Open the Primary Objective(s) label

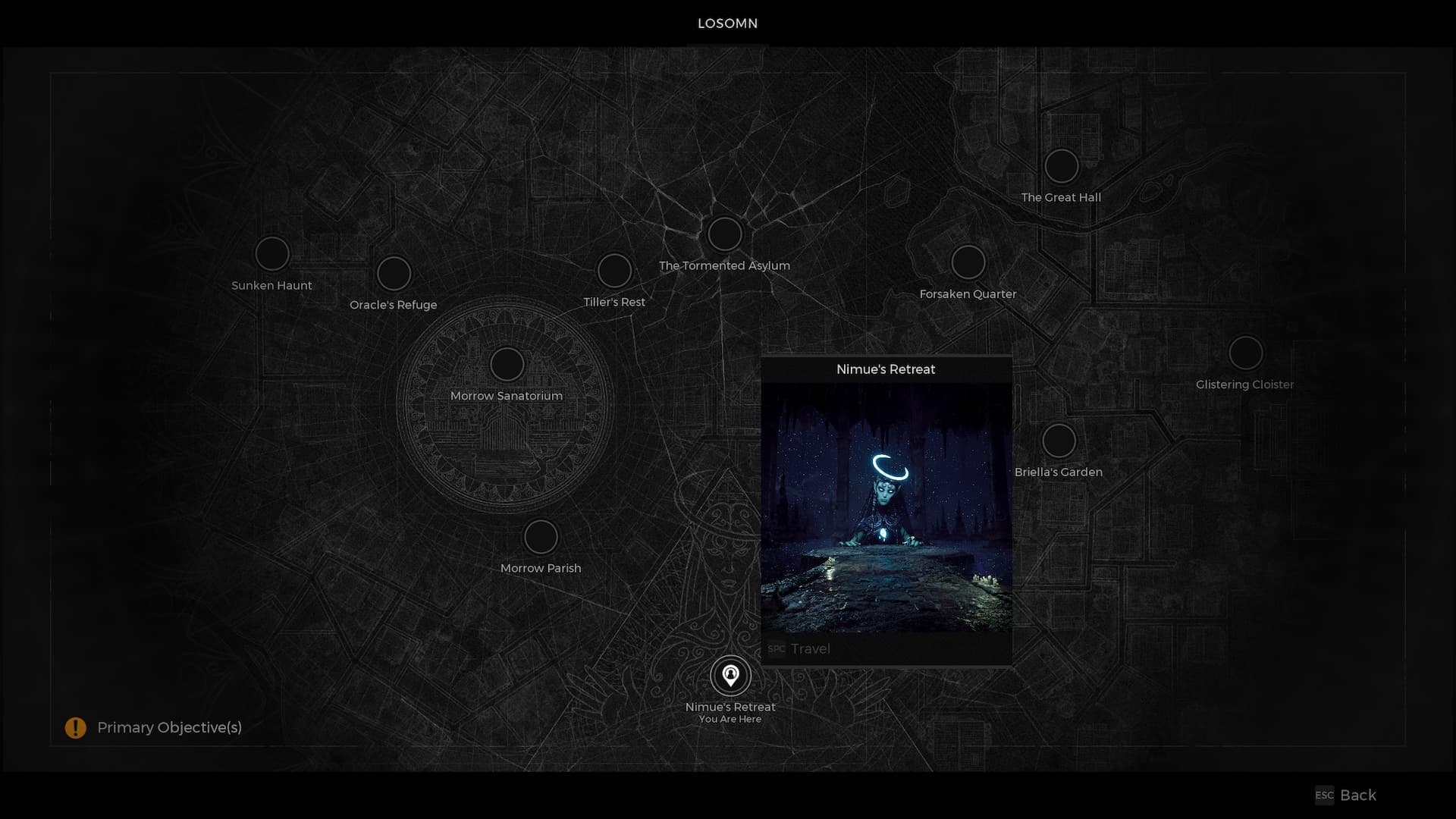pos(169,728)
